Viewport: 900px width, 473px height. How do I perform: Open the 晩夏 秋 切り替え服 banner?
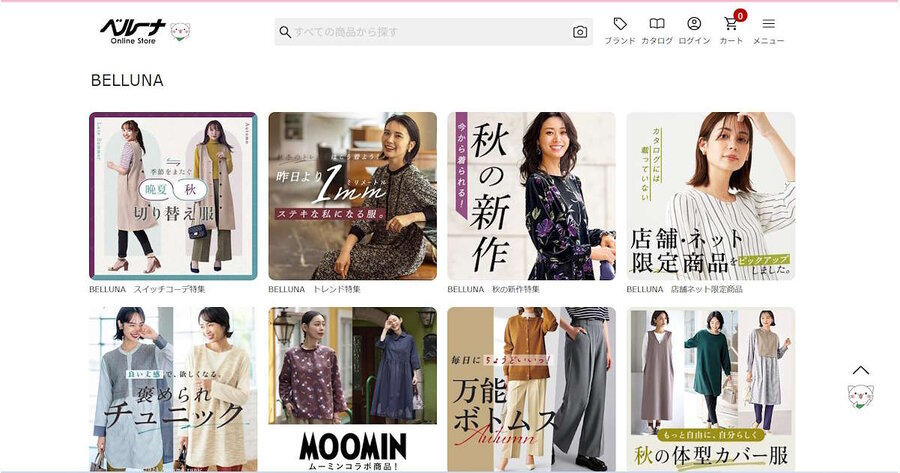tap(173, 196)
